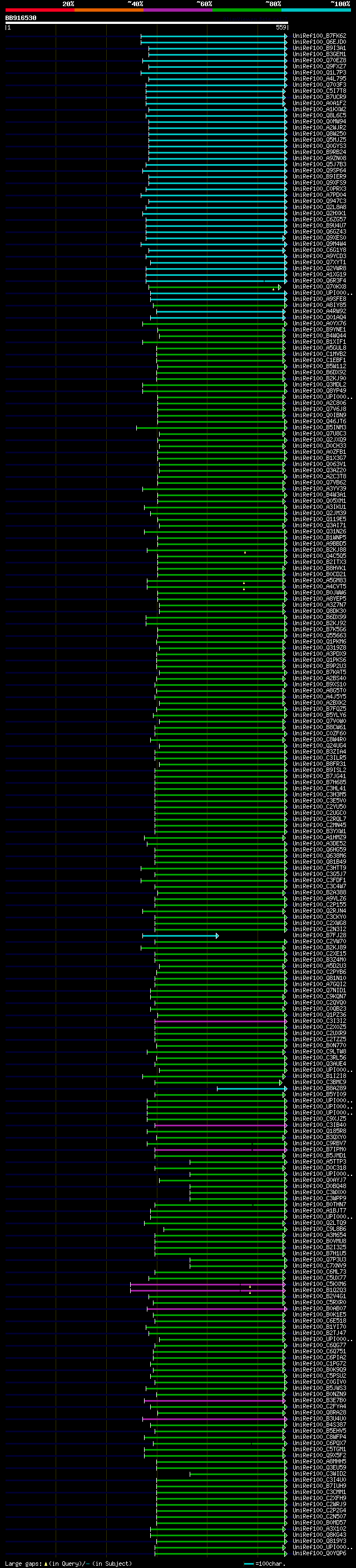Select hit label UniRef100_B0AB07
Viewport: 356px width, 1568px height.
(319, 1309)
